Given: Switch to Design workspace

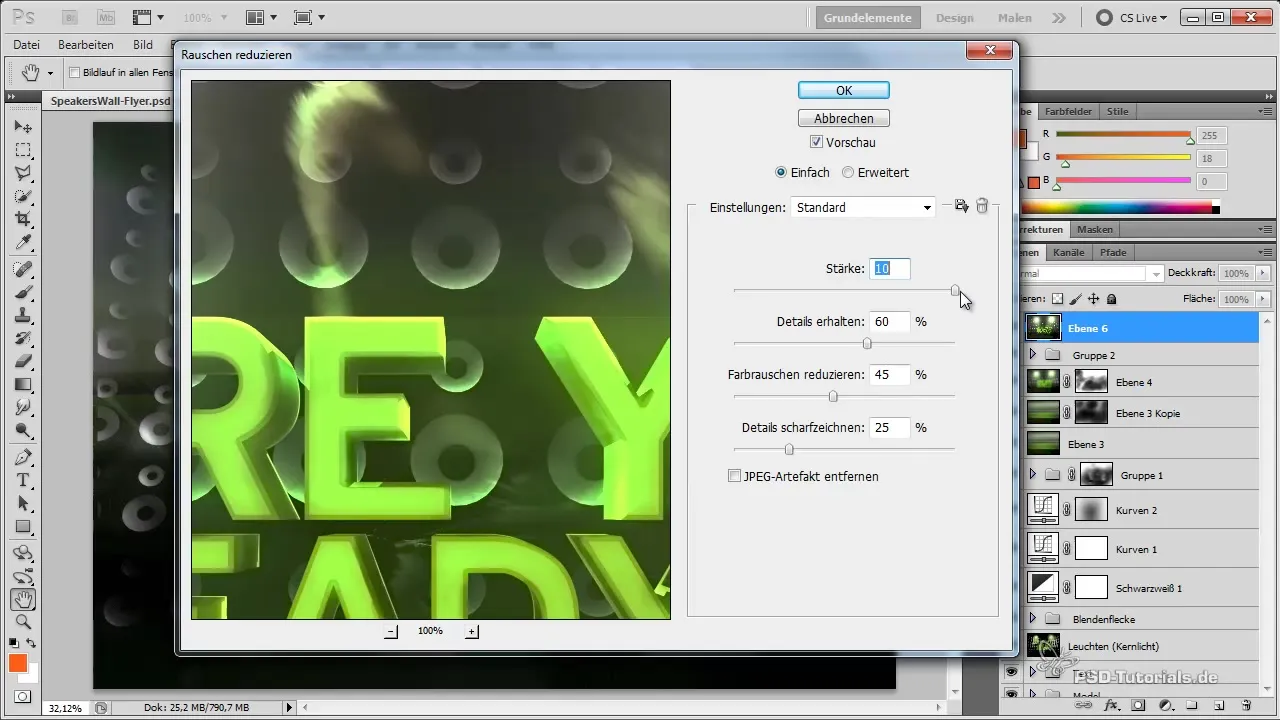Looking at the screenshot, I should (x=954, y=17).
